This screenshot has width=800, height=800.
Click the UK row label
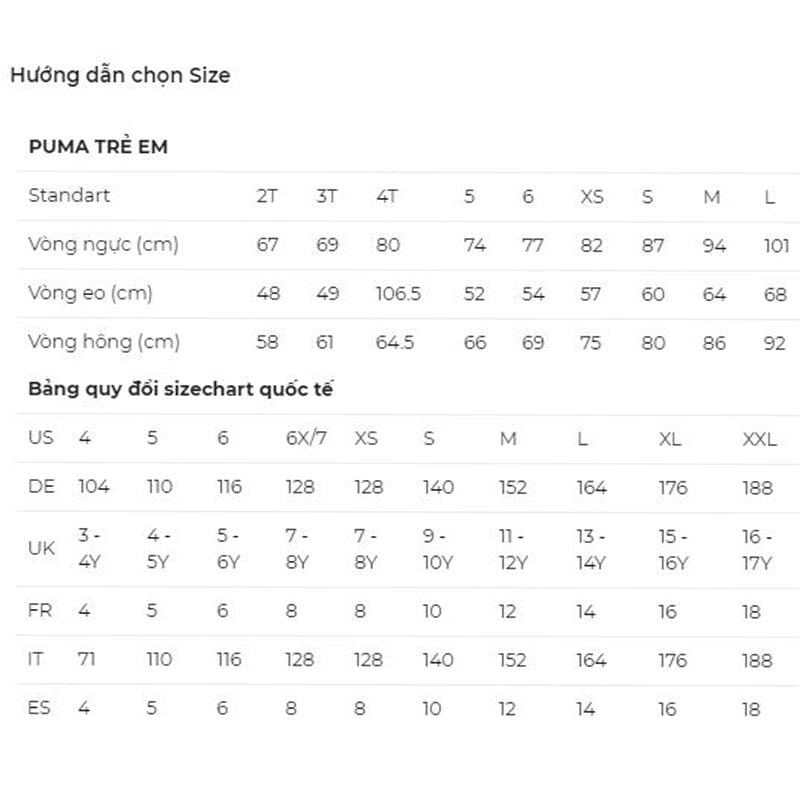coord(41,549)
